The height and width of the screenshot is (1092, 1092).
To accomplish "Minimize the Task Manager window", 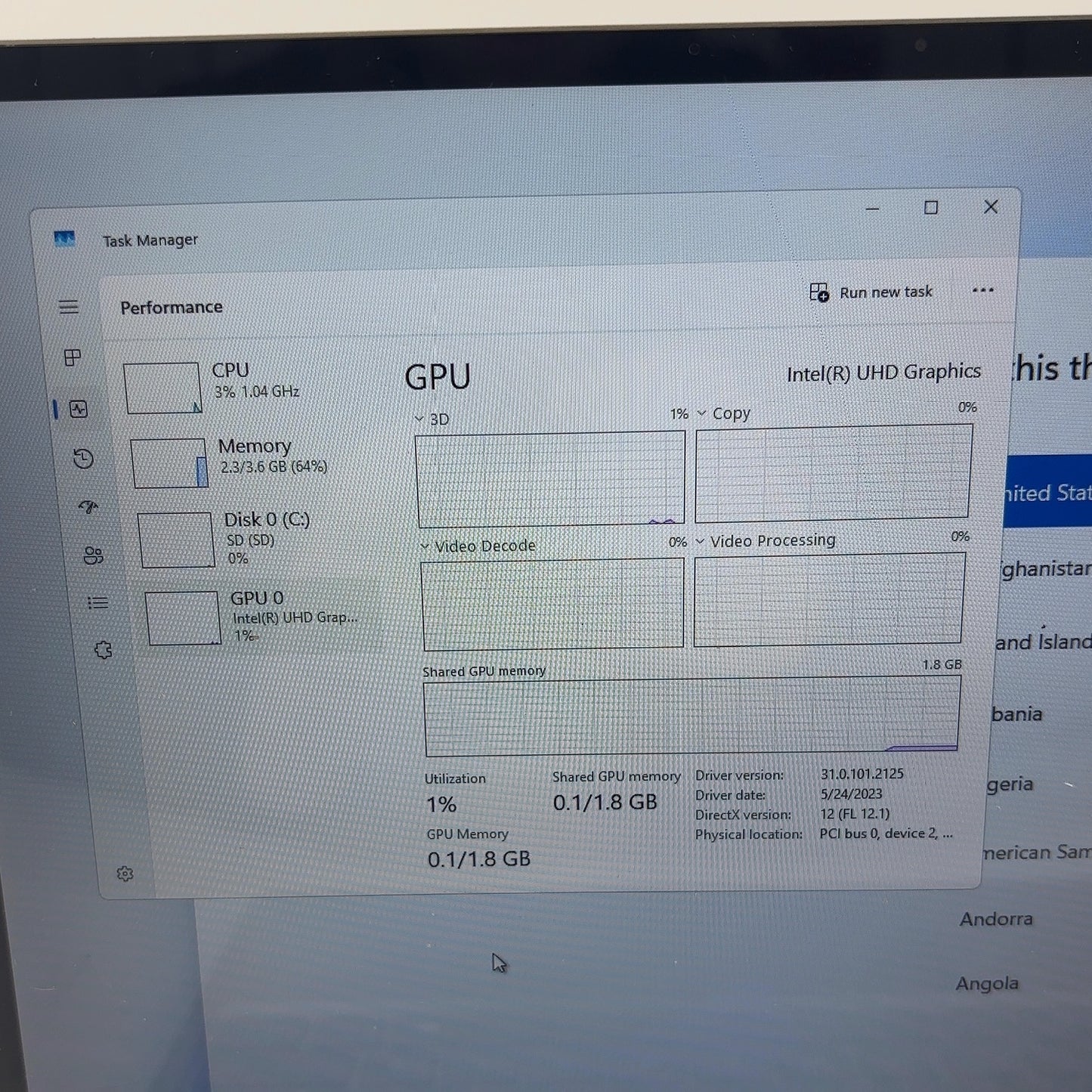I will [x=872, y=209].
